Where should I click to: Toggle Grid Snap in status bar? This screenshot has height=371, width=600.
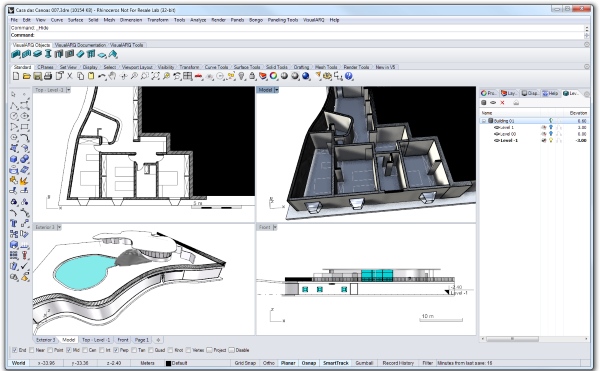pyautogui.click(x=245, y=363)
